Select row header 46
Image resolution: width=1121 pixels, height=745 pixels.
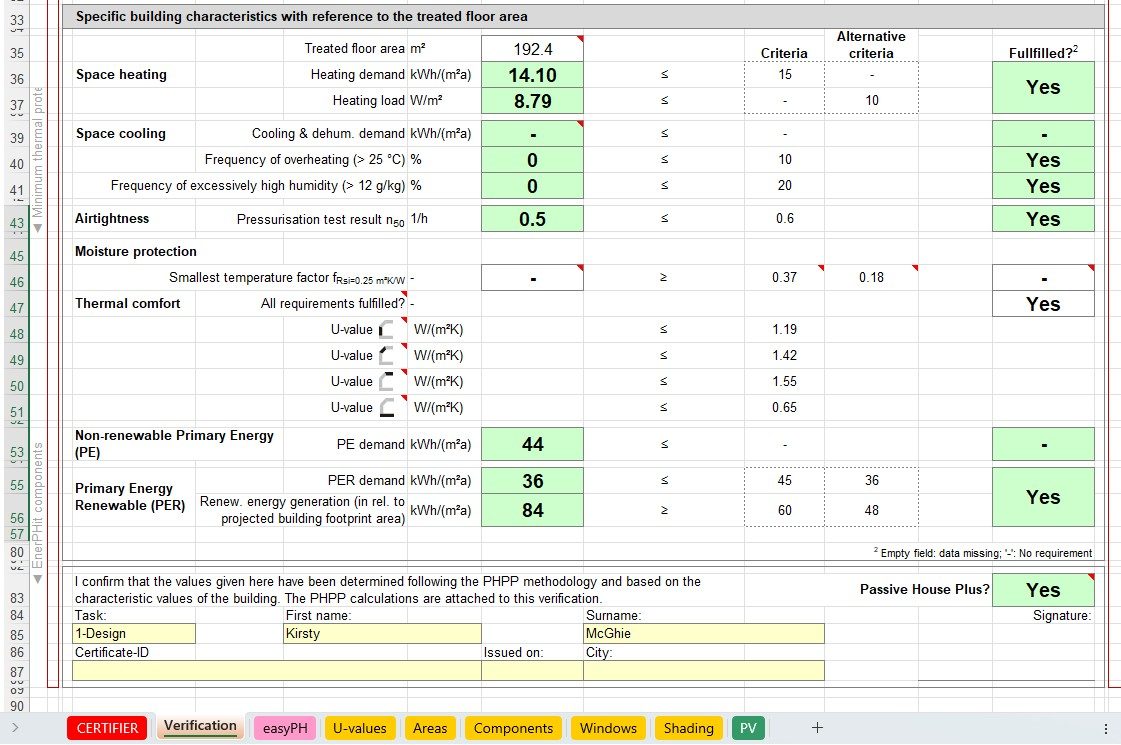point(16,282)
